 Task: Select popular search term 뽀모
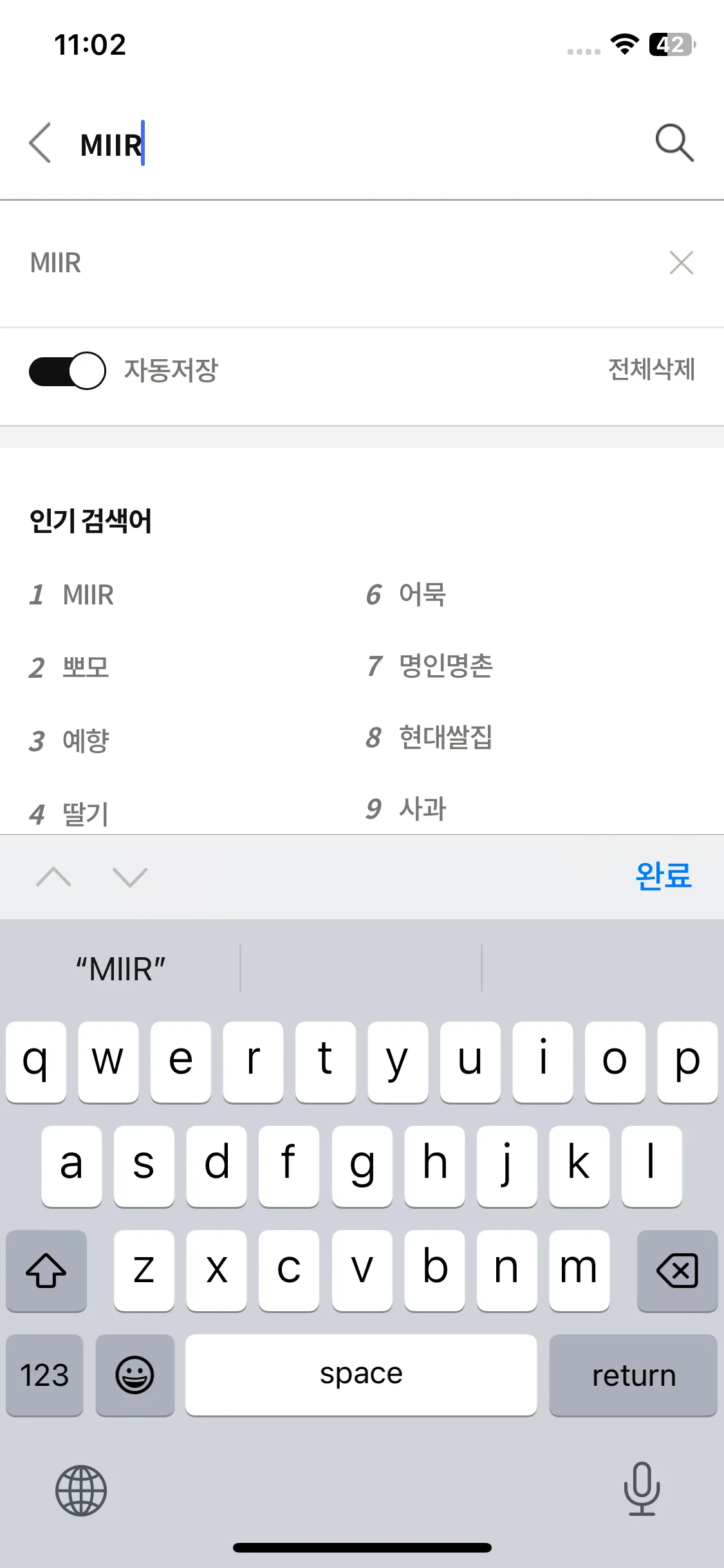click(x=86, y=667)
